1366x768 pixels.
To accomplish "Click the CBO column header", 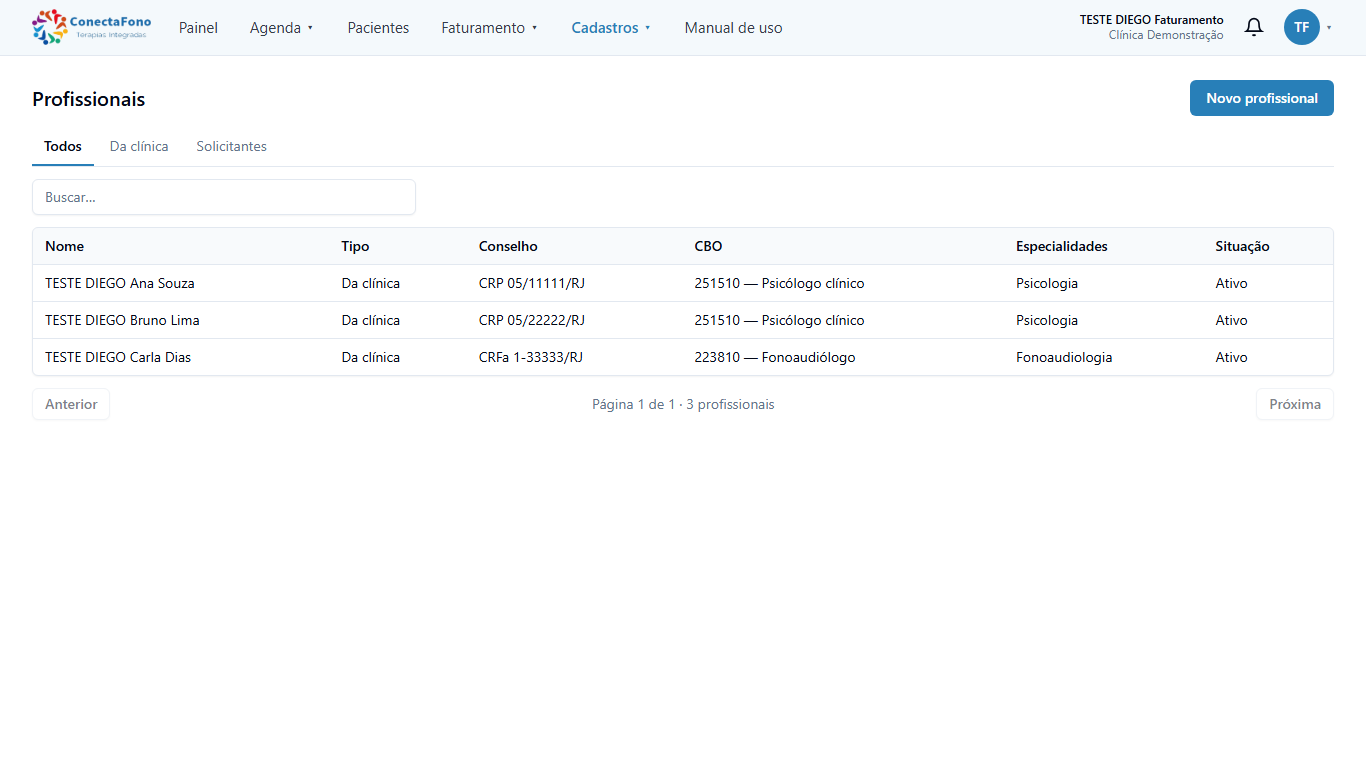I will pos(708,246).
